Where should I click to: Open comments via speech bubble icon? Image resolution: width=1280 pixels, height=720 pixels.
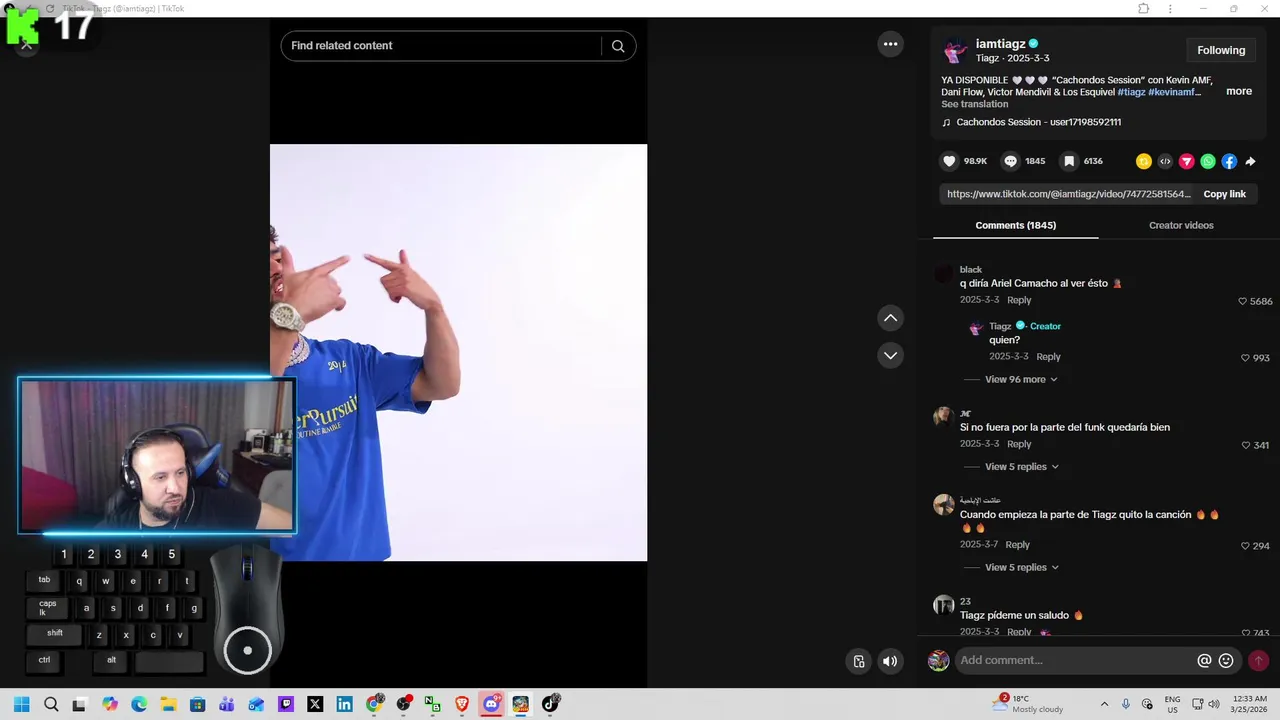[1010, 161]
